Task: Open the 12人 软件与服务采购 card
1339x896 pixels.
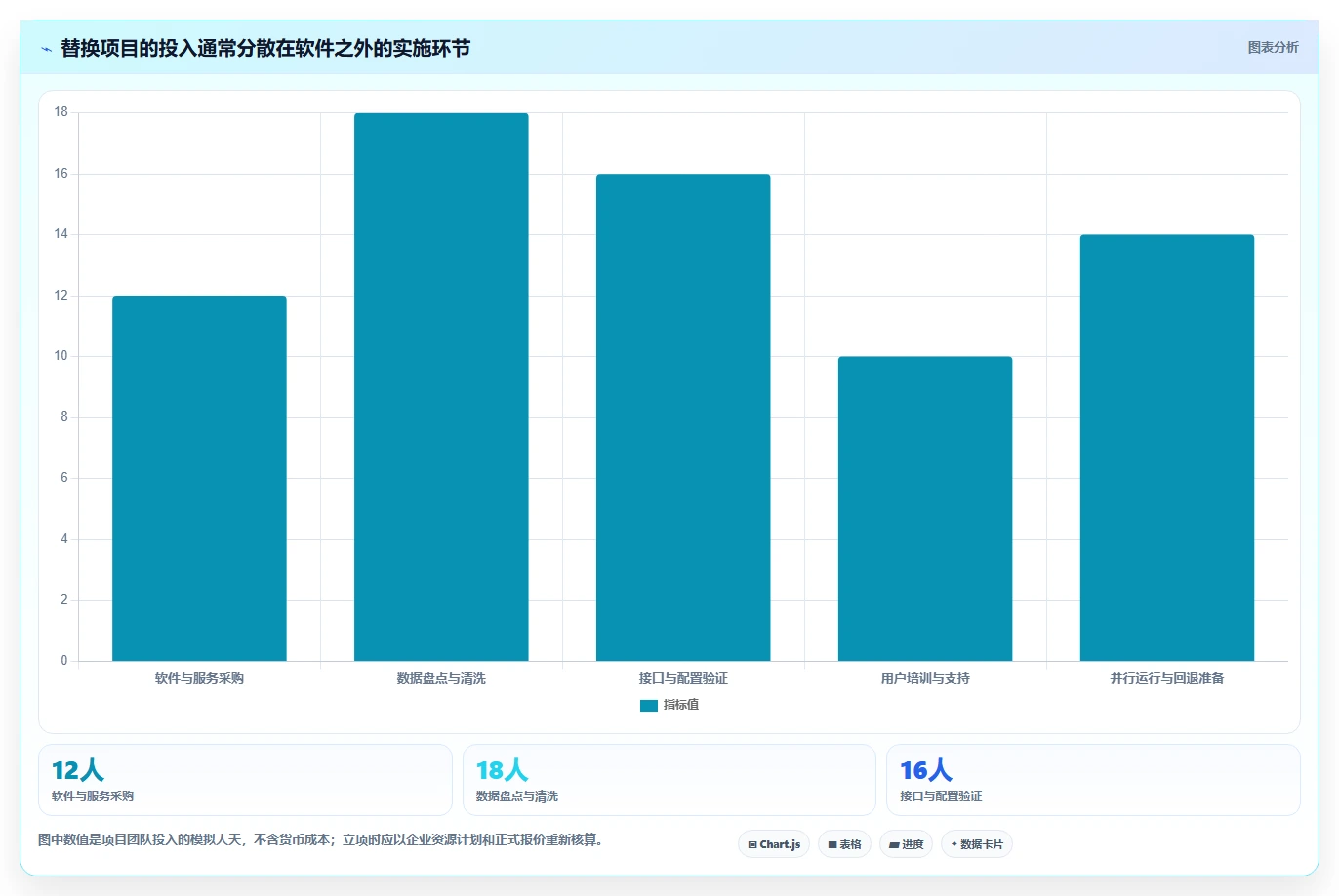Action: tap(245, 780)
